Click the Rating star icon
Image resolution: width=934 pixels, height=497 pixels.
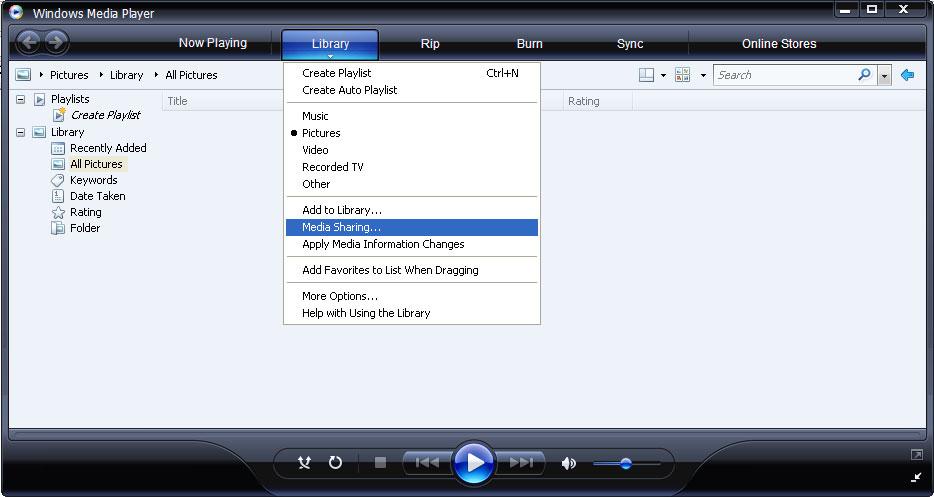click(58, 212)
